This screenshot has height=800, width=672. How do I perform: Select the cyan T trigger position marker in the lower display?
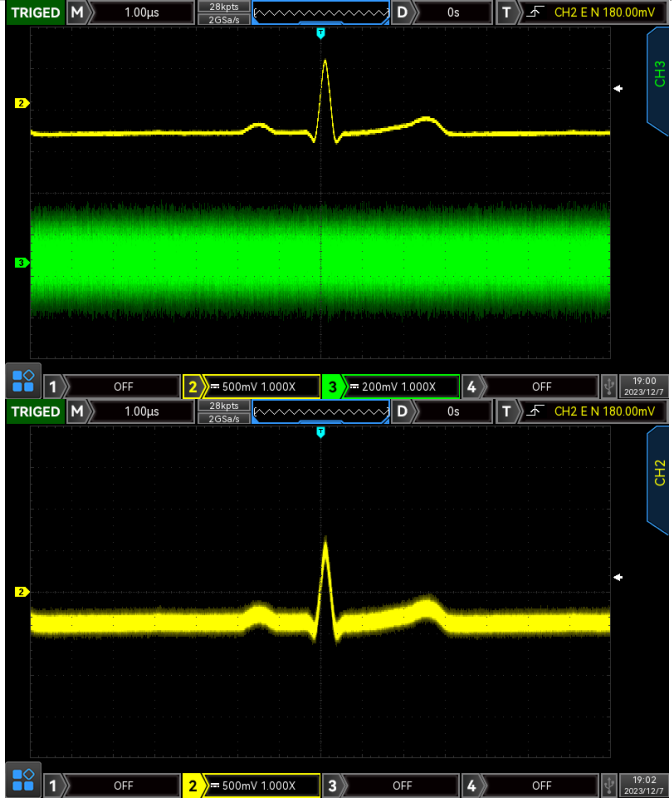[321, 432]
